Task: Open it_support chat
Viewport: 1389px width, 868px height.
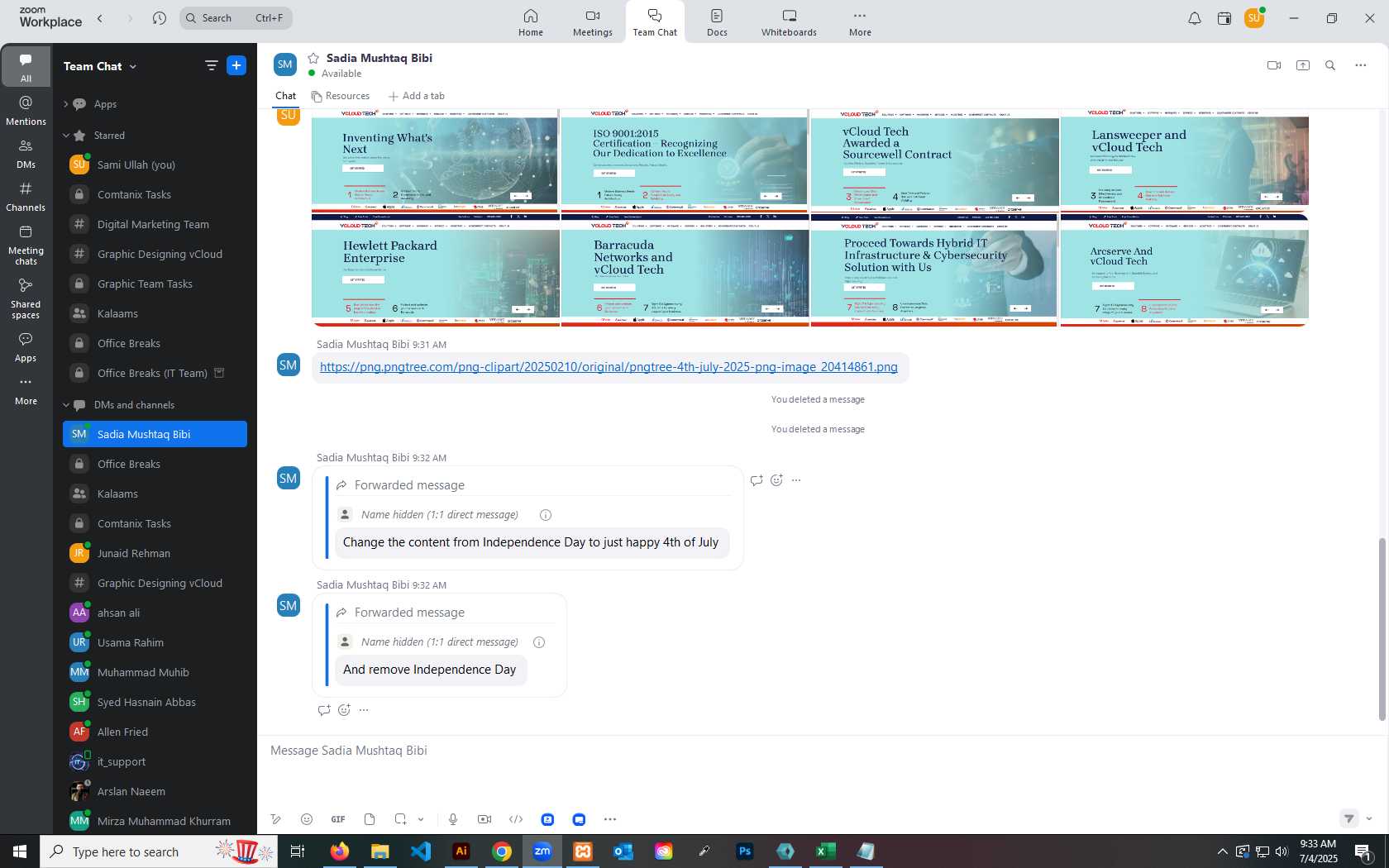Action: click(155, 761)
